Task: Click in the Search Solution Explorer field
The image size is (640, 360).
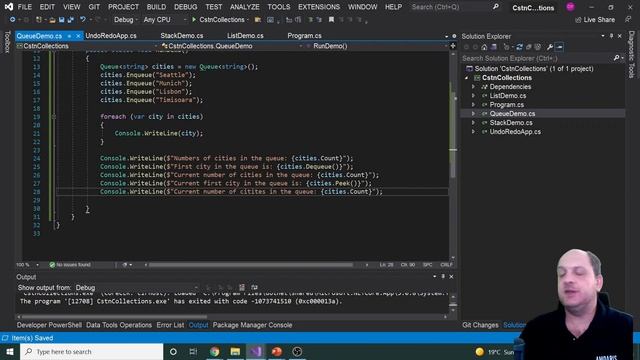Action: (536, 58)
